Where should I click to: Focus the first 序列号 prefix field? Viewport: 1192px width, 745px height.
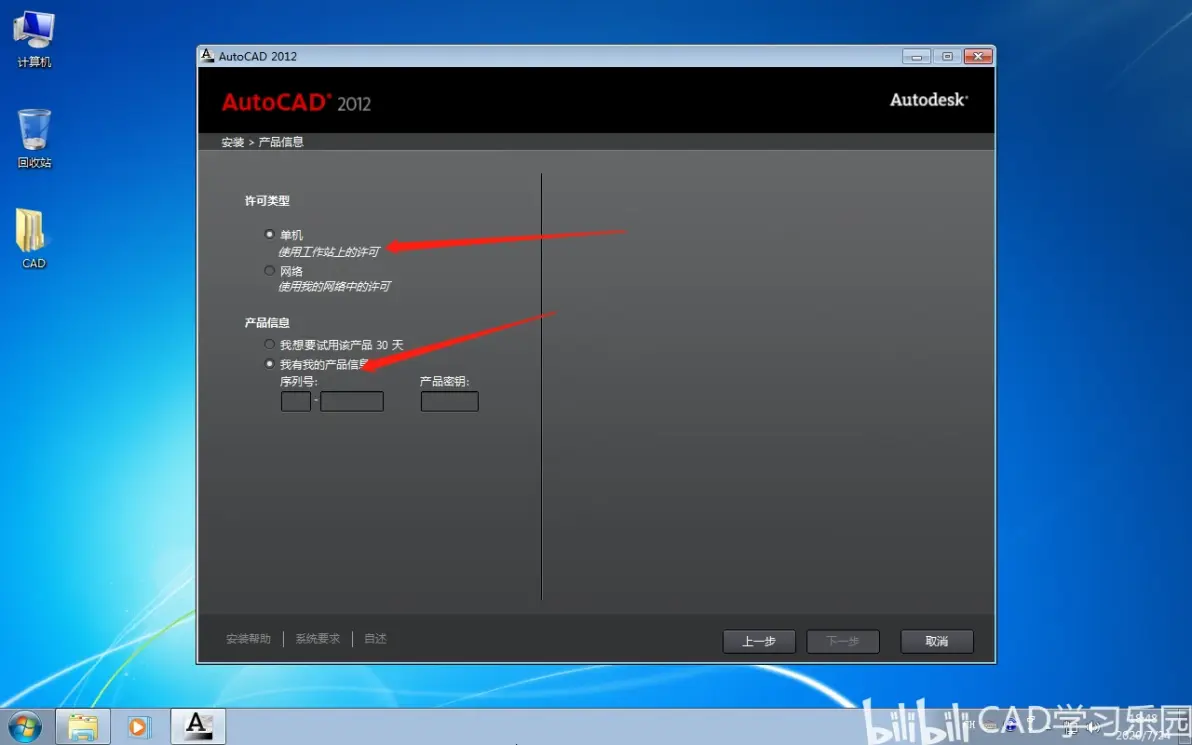(296, 401)
